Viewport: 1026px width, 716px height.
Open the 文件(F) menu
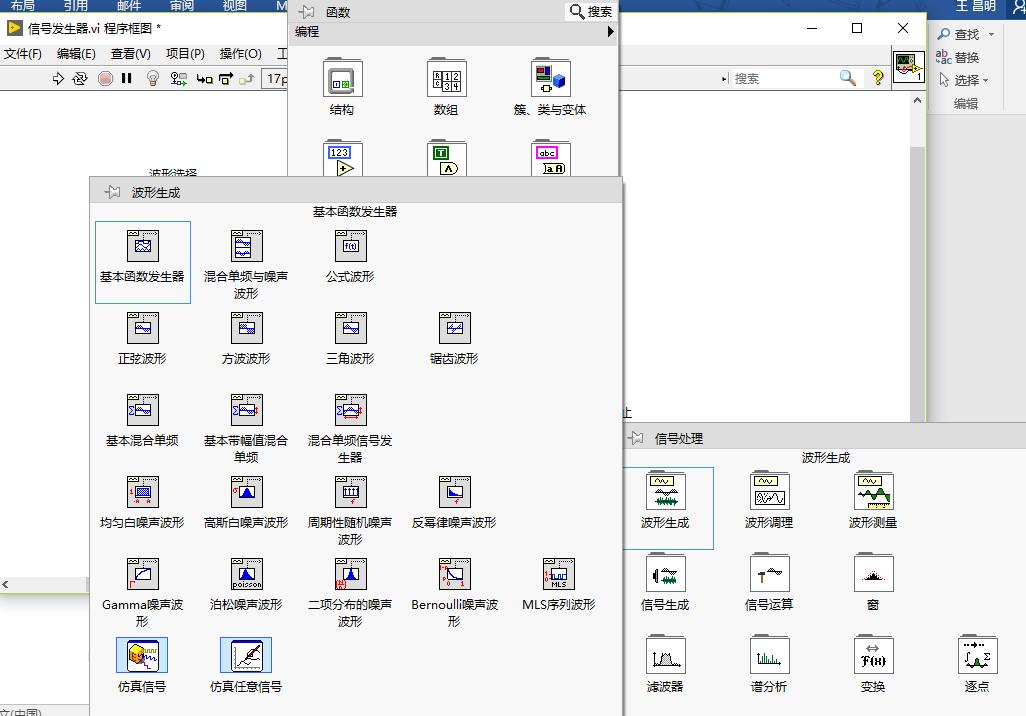[23, 54]
